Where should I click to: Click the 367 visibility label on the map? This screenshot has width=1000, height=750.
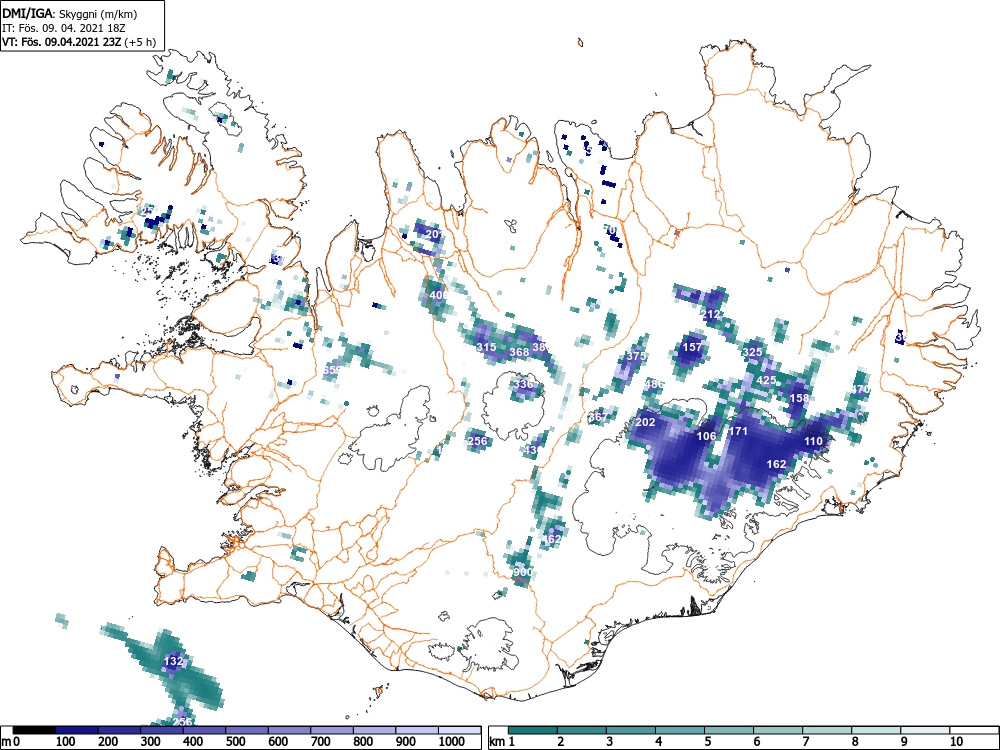pyautogui.click(x=598, y=417)
